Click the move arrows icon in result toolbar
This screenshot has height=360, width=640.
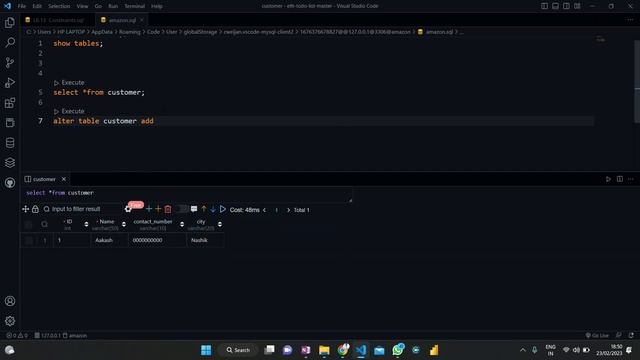click(x=25, y=209)
